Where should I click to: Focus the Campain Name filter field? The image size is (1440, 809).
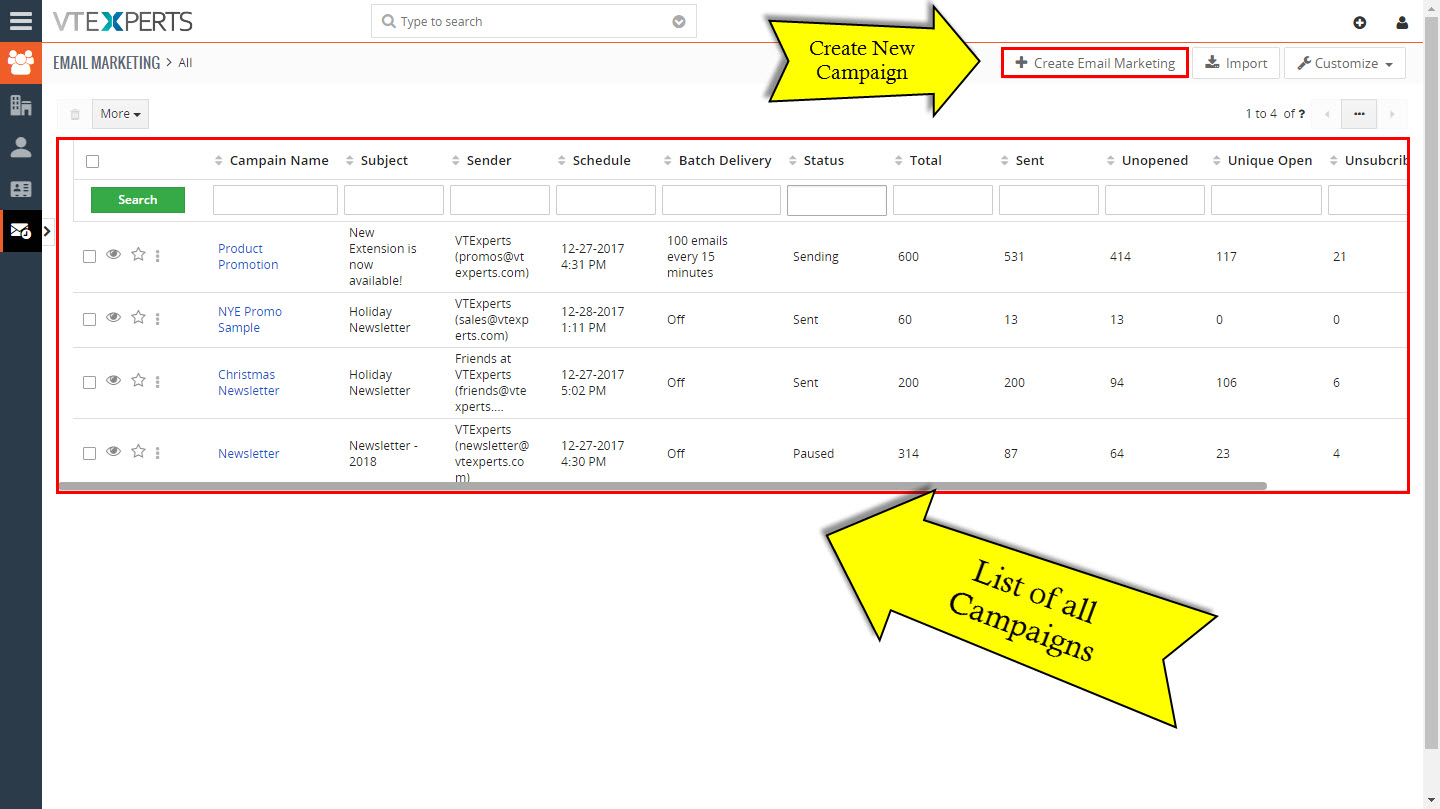[275, 200]
